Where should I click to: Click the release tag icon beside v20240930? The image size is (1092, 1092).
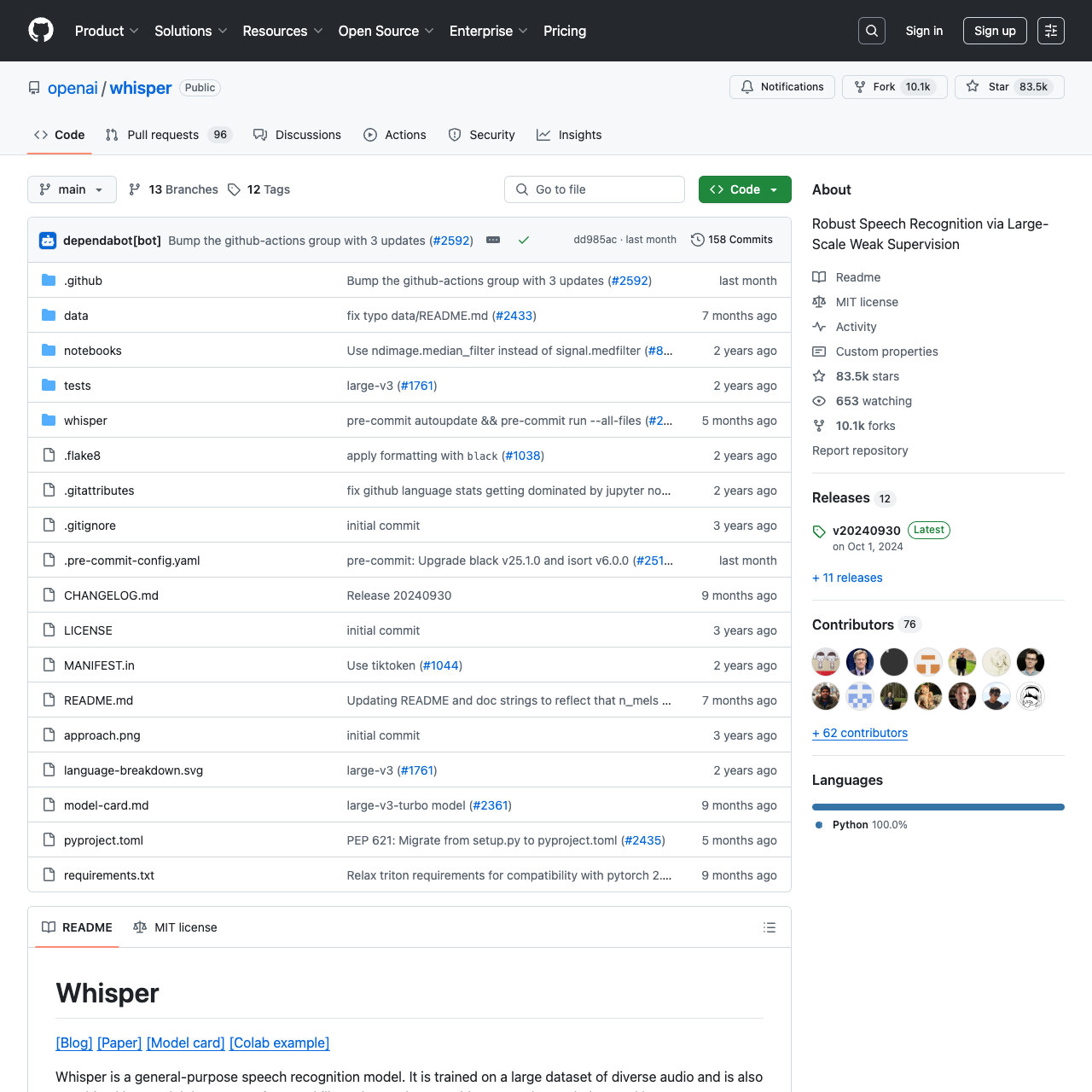pyautogui.click(x=819, y=531)
